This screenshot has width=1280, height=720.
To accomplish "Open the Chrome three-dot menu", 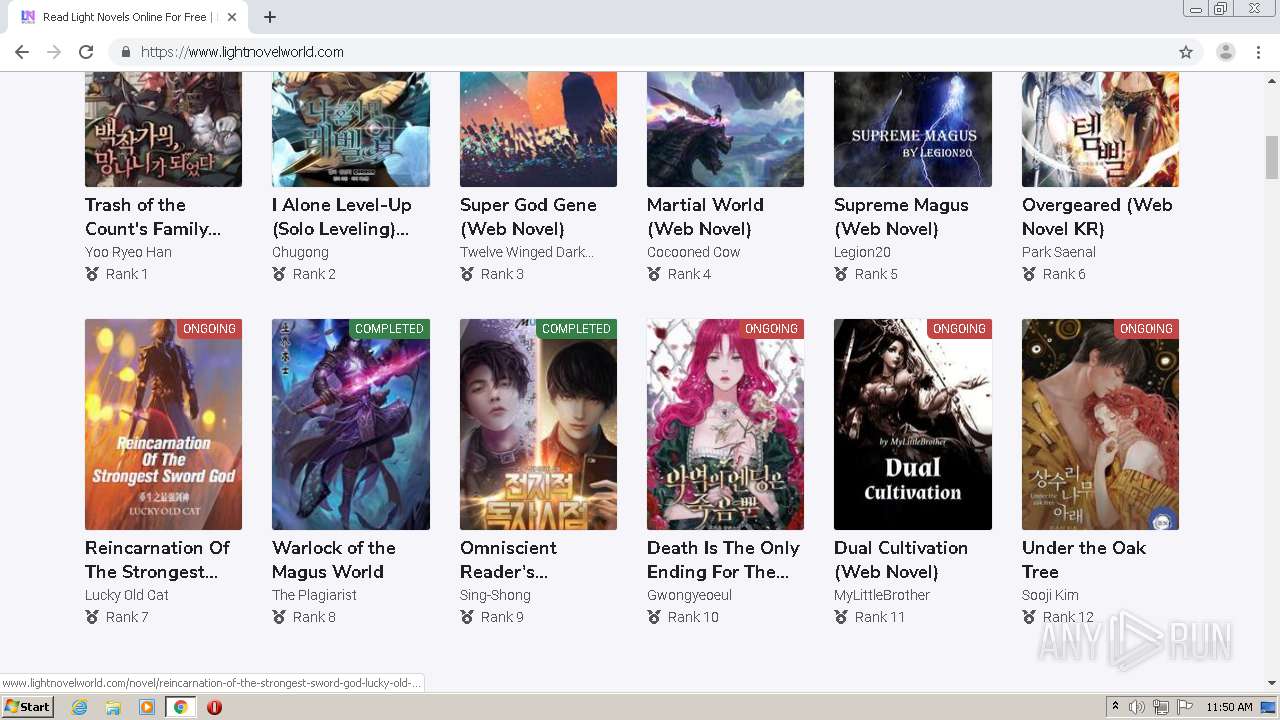I will pyautogui.click(x=1259, y=52).
